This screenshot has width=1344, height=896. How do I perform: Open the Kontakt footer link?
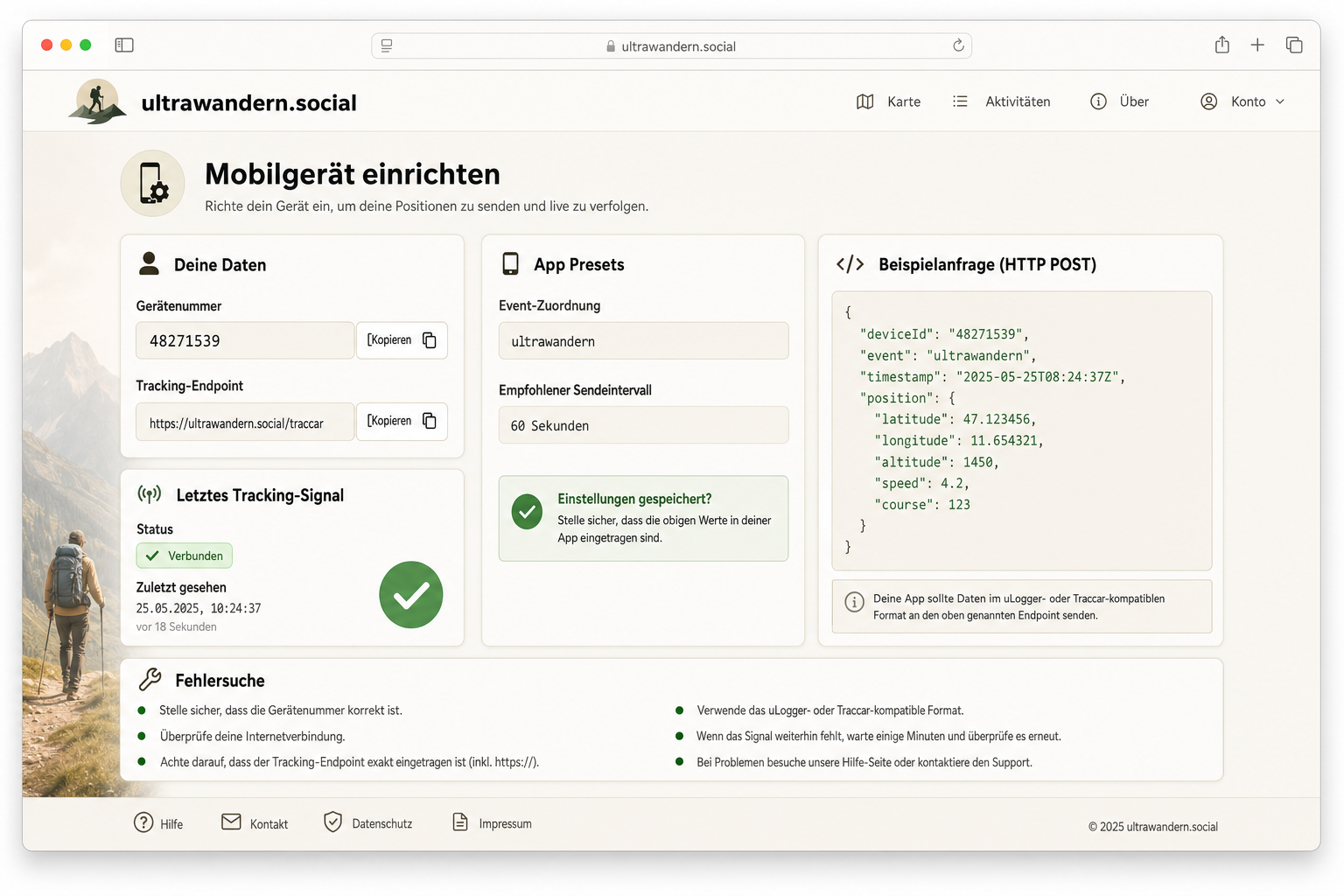[x=269, y=824]
